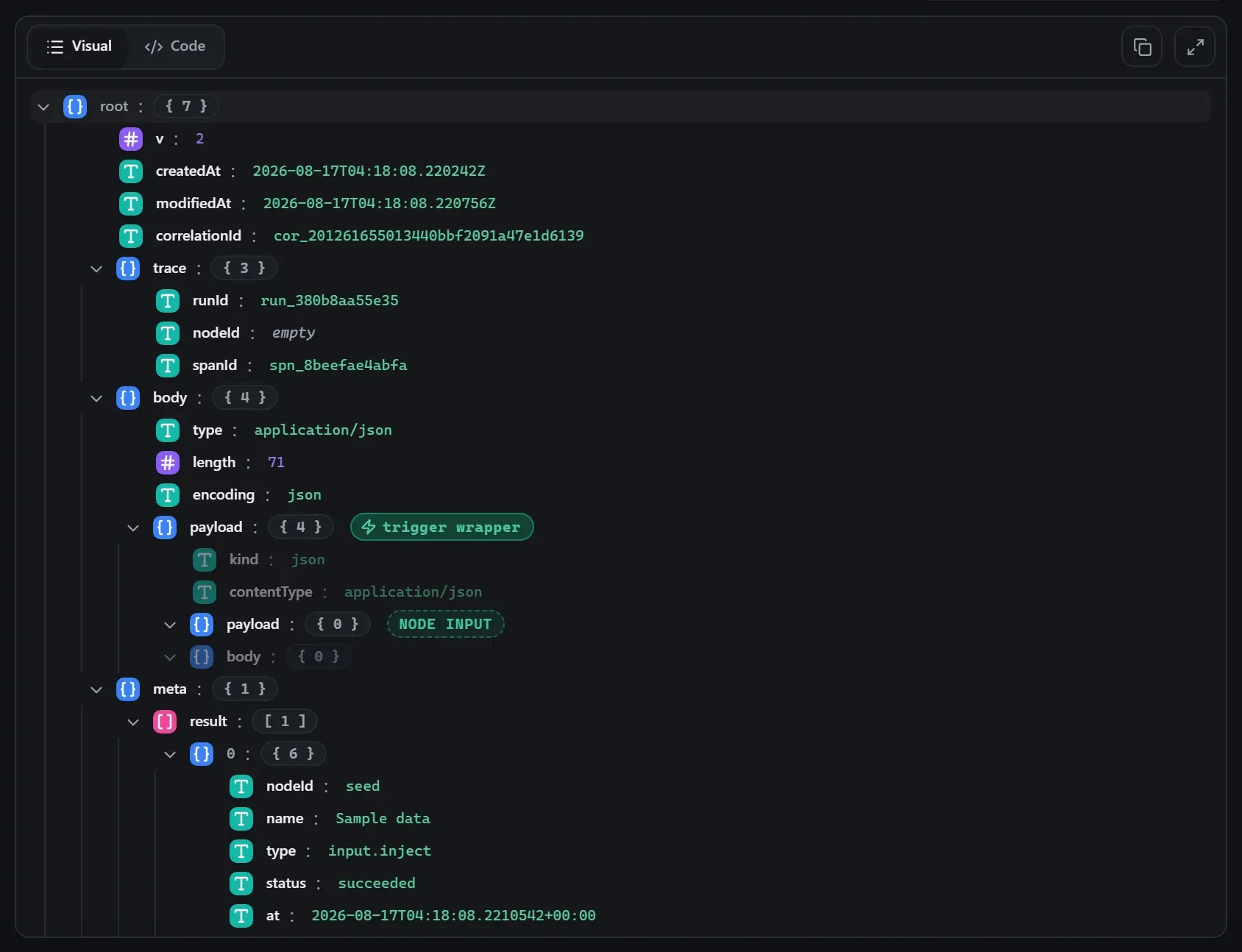Click the text icon beside encoding
Viewport: 1242px width, 952px height.
(x=168, y=495)
